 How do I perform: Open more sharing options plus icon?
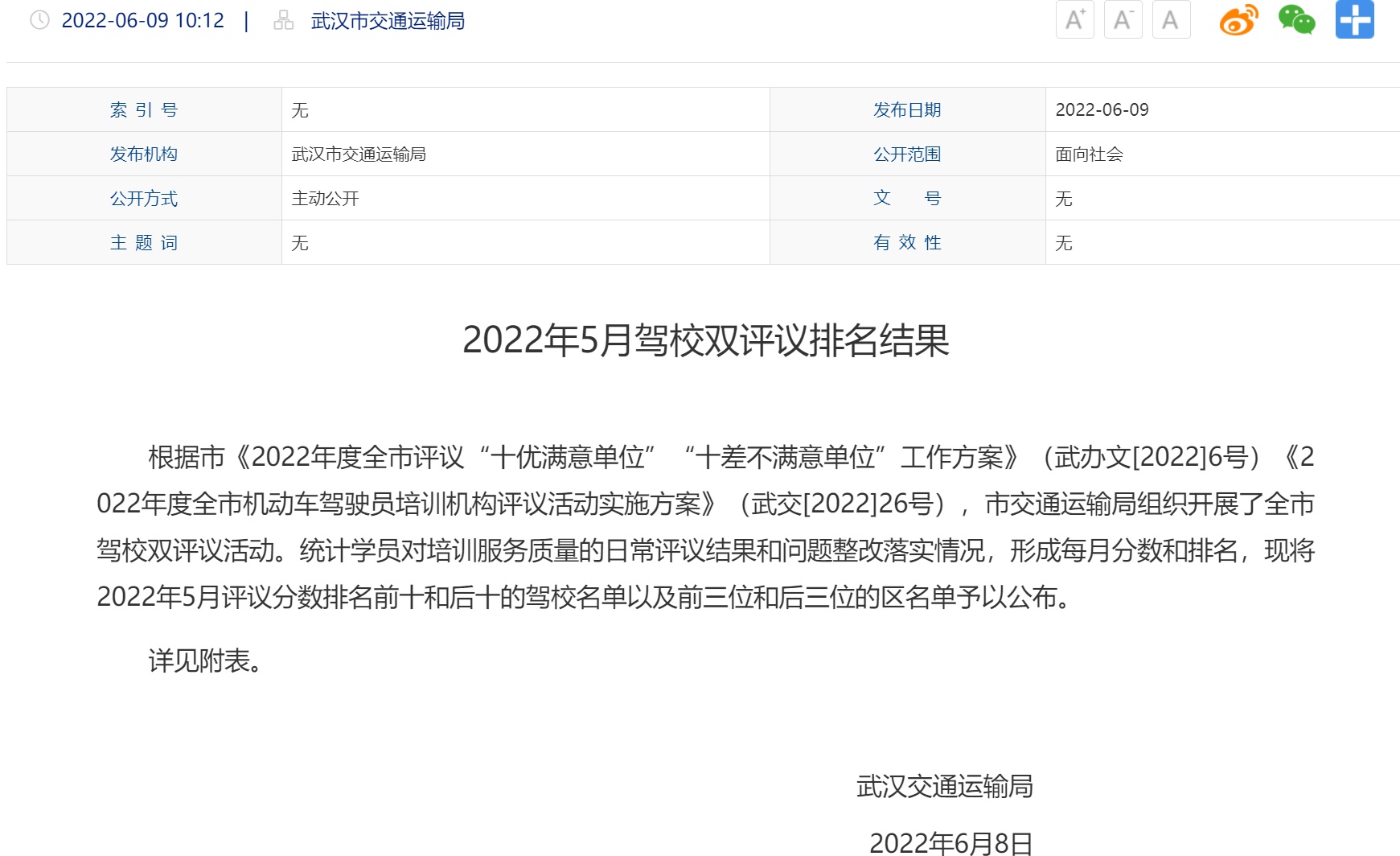(x=1354, y=20)
